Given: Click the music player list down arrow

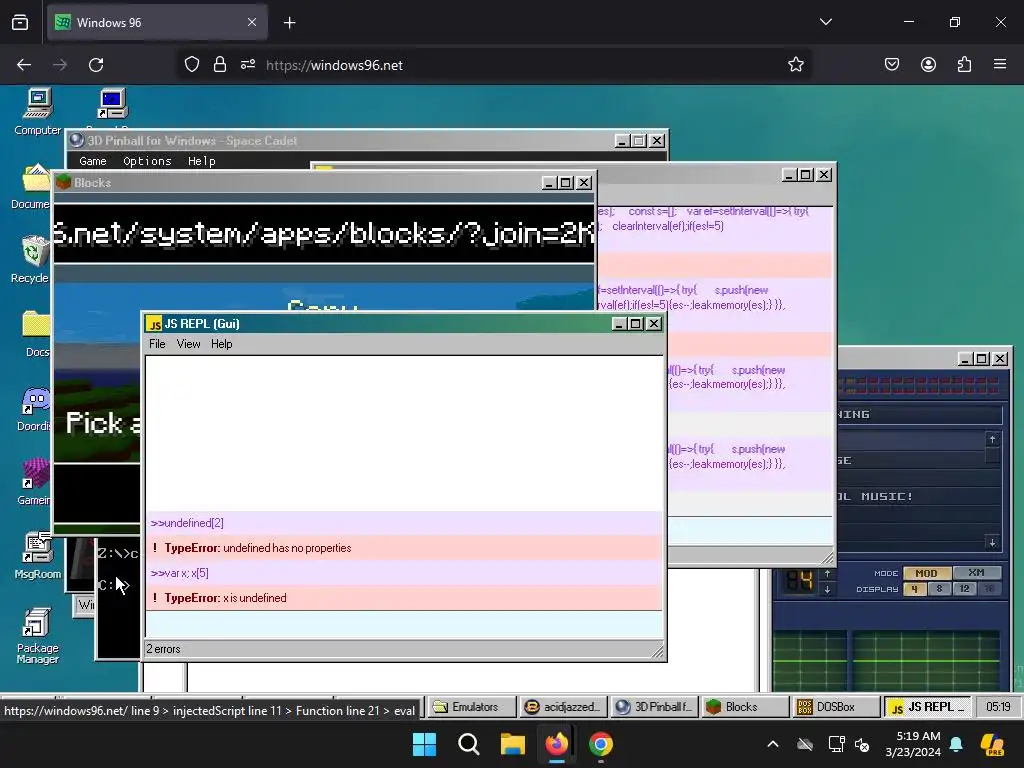Looking at the screenshot, I should [992, 542].
